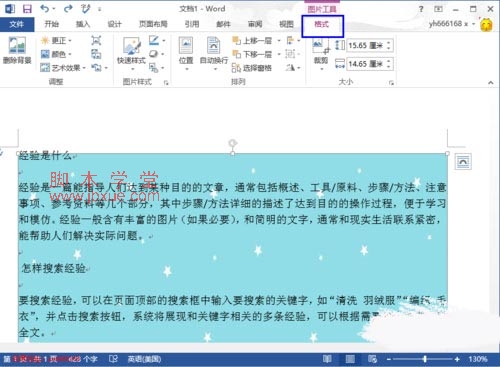Switch to the 插入 (Insert) tab
This screenshot has width=500, height=367.
click(x=83, y=24)
